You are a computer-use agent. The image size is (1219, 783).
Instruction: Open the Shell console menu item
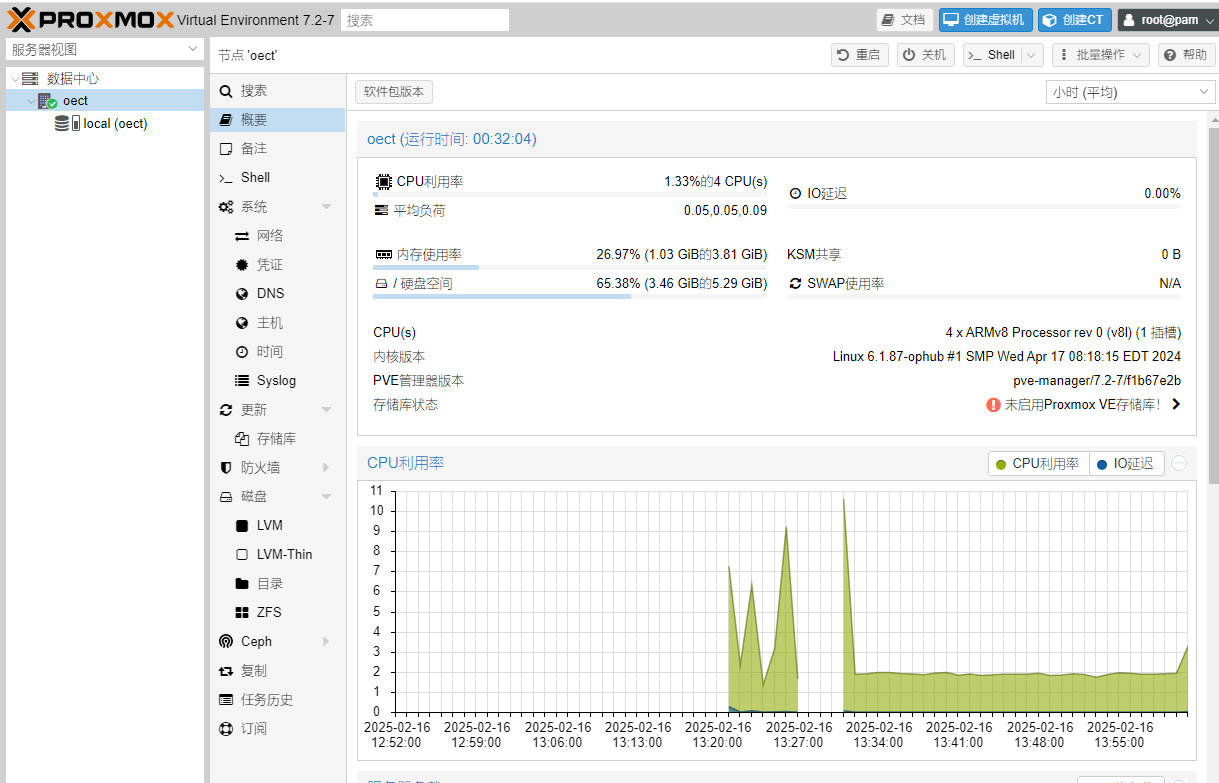tap(255, 177)
